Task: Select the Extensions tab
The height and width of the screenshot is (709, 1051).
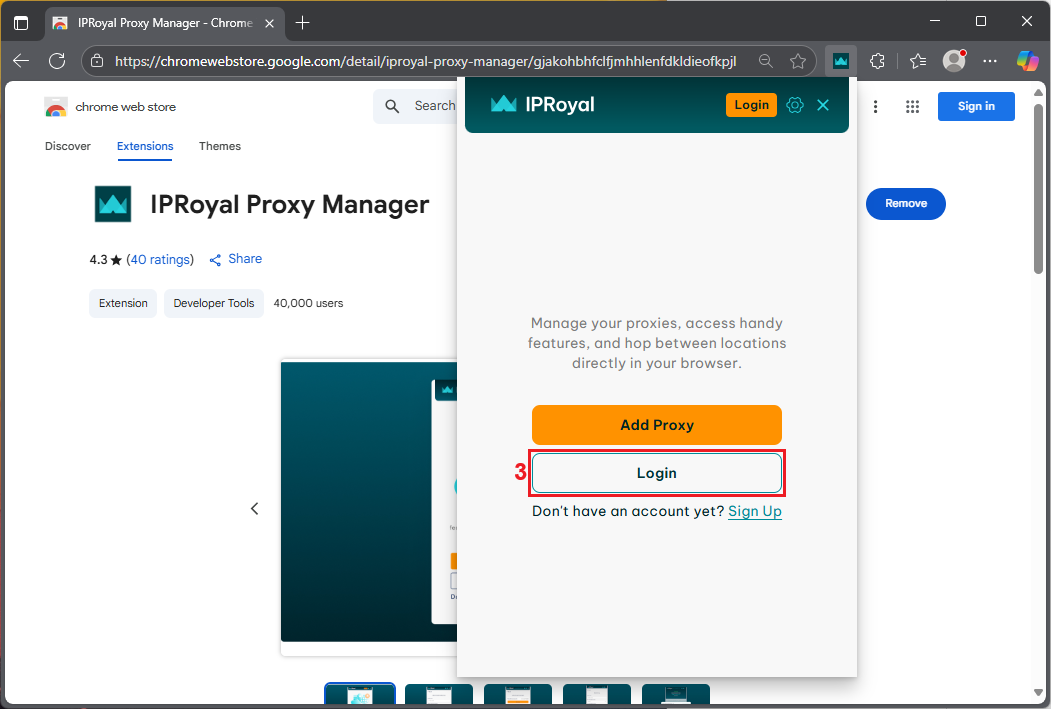Action: tap(145, 146)
